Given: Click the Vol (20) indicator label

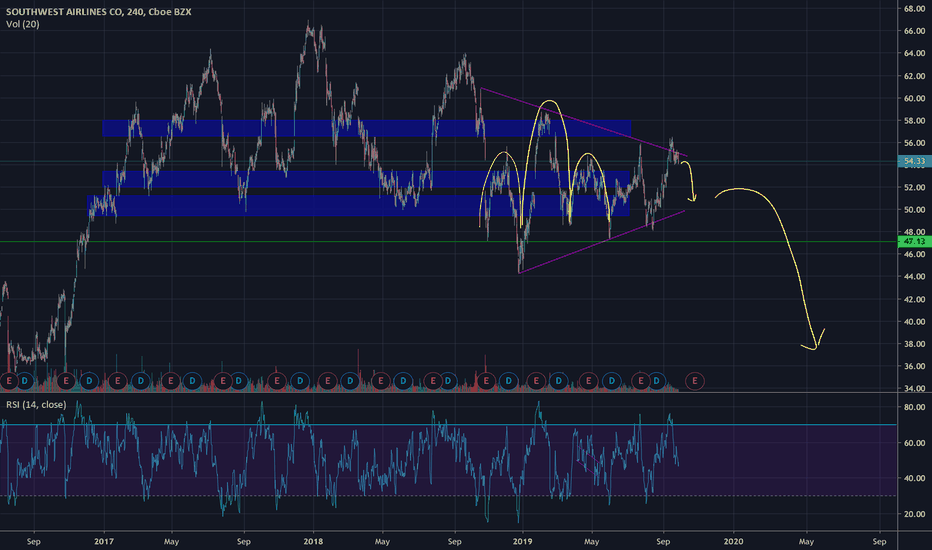Looking at the screenshot, I should point(23,24).
